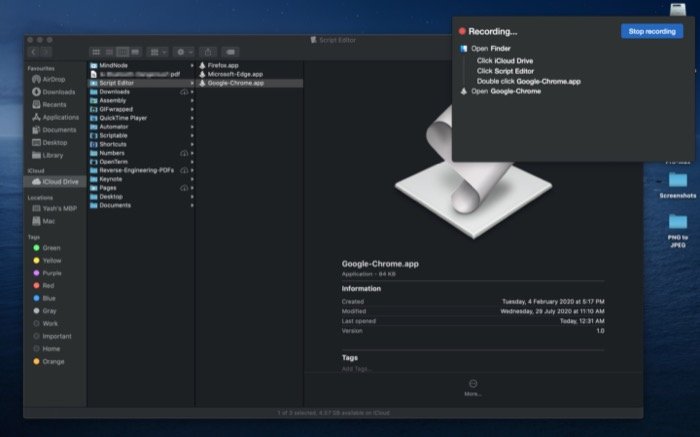Open Applications in the sidebar
This screenshot has height=437, width=700.
tap(55, 117)
